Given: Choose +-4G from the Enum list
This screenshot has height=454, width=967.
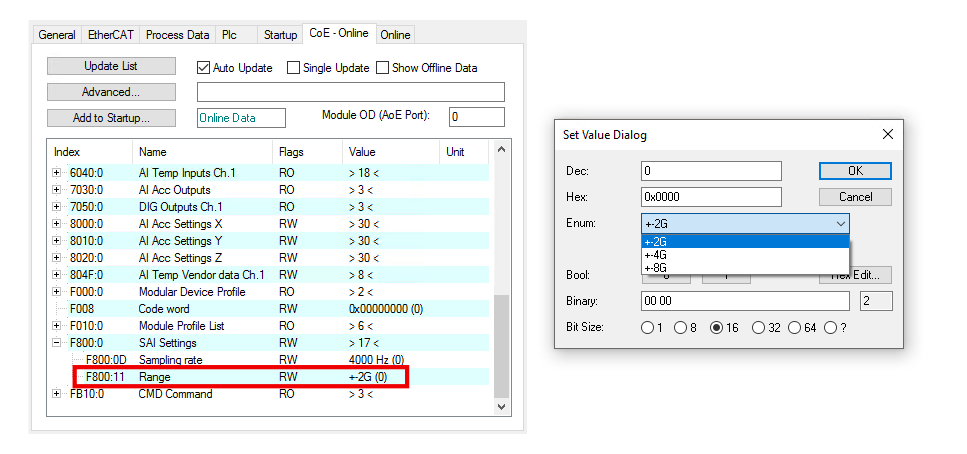Looking at the screenshot, I should (745, 255).
